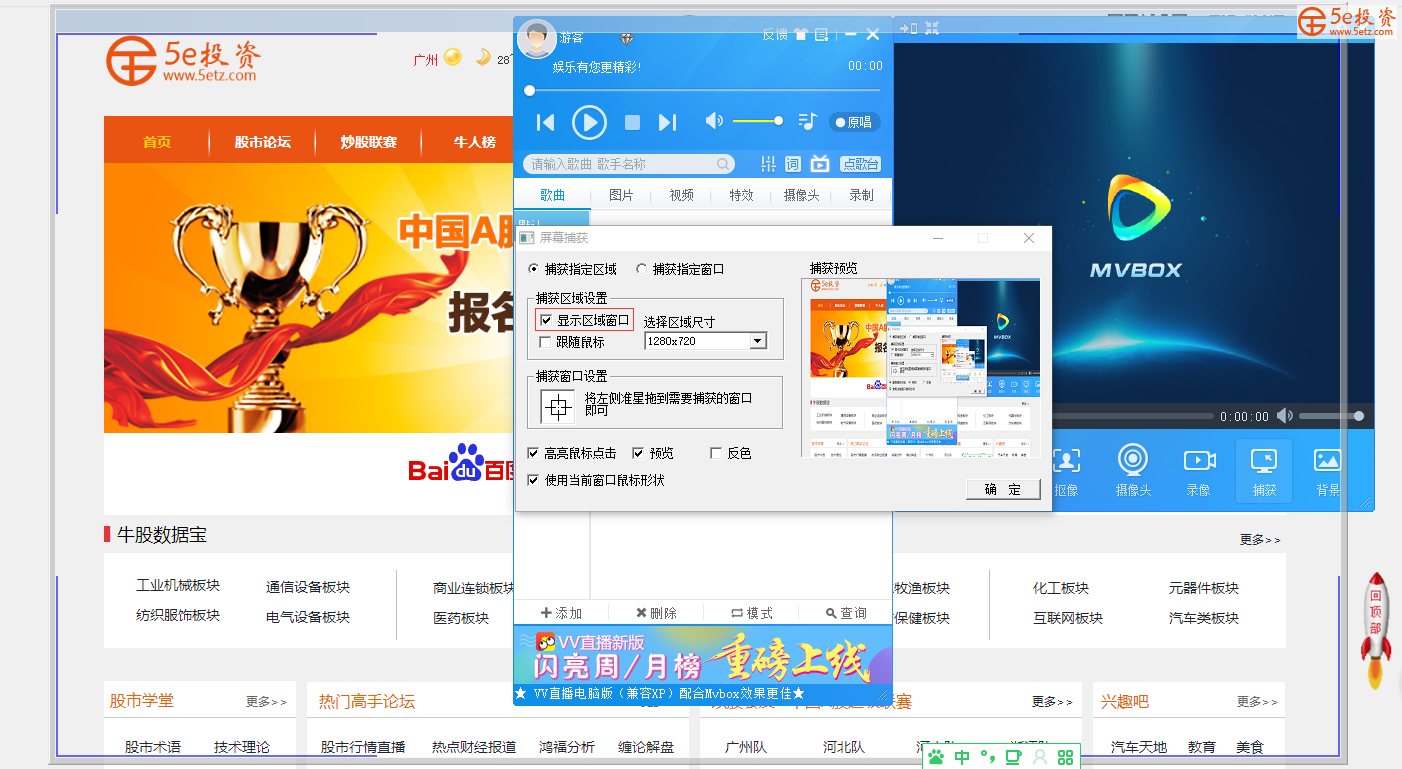The image size is (1402, 769).
Task: Switch to the 歌曲 tab
Action: (553, 195)
